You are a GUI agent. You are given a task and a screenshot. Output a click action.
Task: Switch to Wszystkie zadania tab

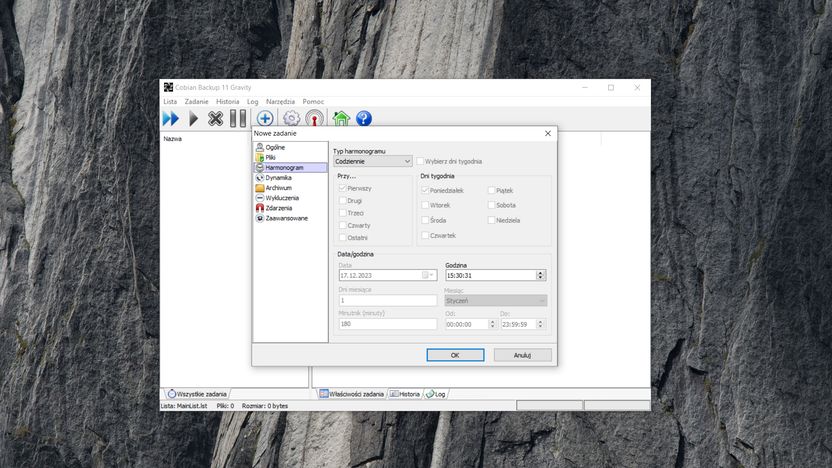click(197, 394)
